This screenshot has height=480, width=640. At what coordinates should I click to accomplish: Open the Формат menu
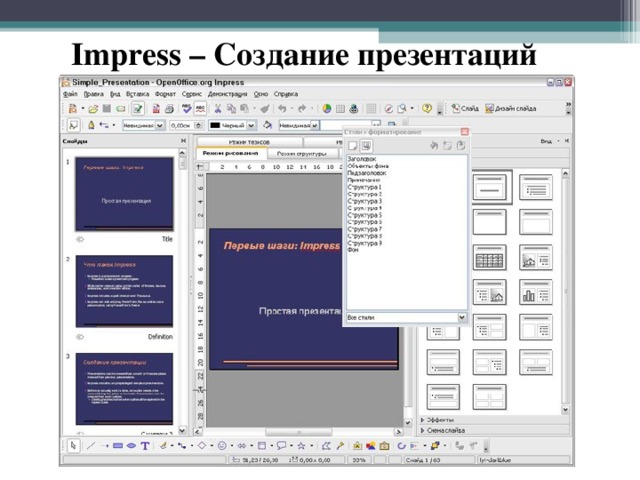pos(165,94)
